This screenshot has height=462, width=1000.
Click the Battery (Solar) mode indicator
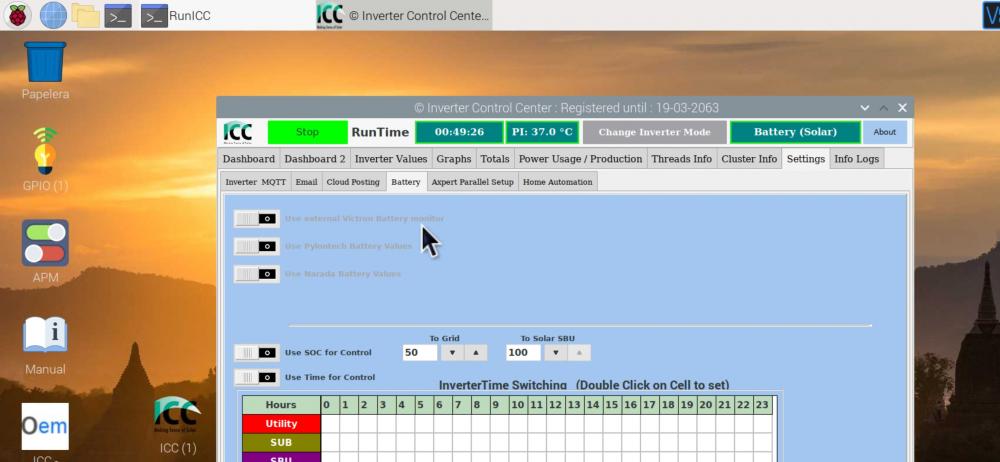(795, 132)
